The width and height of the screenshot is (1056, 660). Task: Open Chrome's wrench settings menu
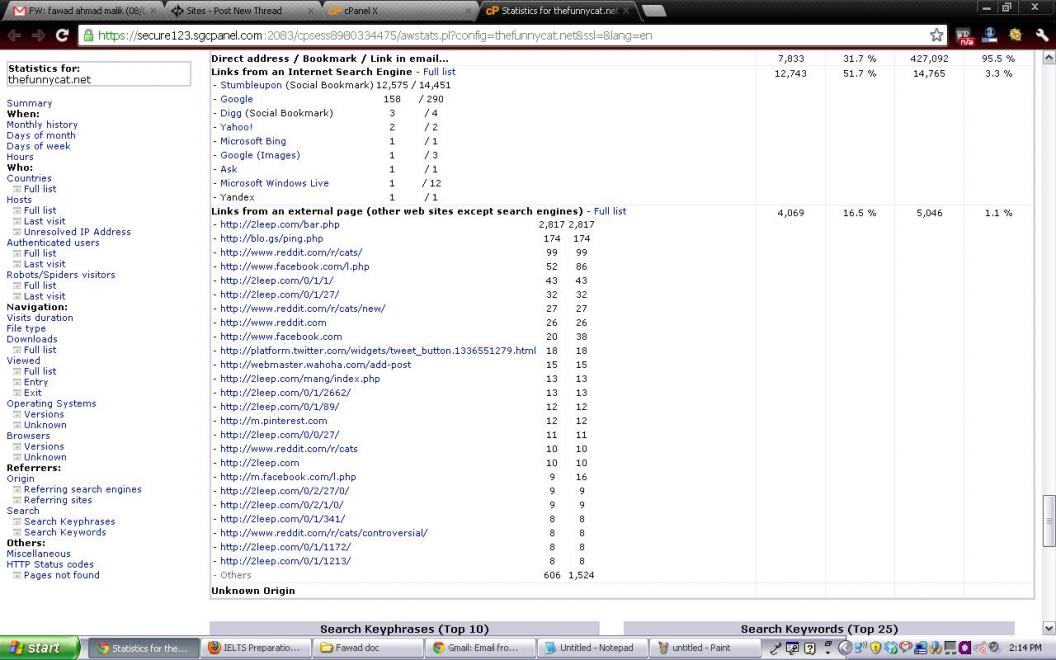pyautogui.click(x=1042, y=35)
